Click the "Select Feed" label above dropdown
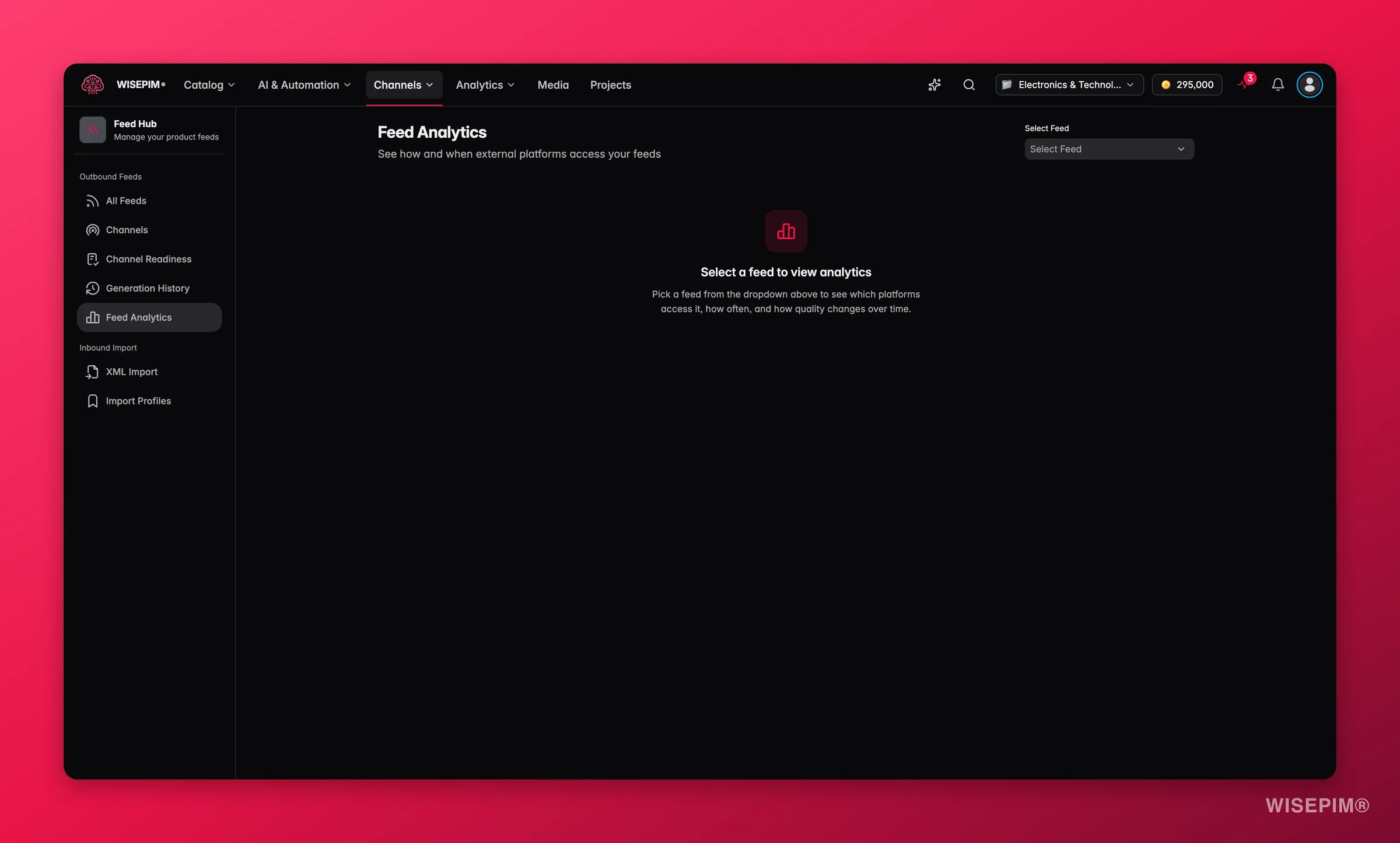The height and width of the screenshot is (843, 1400). (1046, 128)
